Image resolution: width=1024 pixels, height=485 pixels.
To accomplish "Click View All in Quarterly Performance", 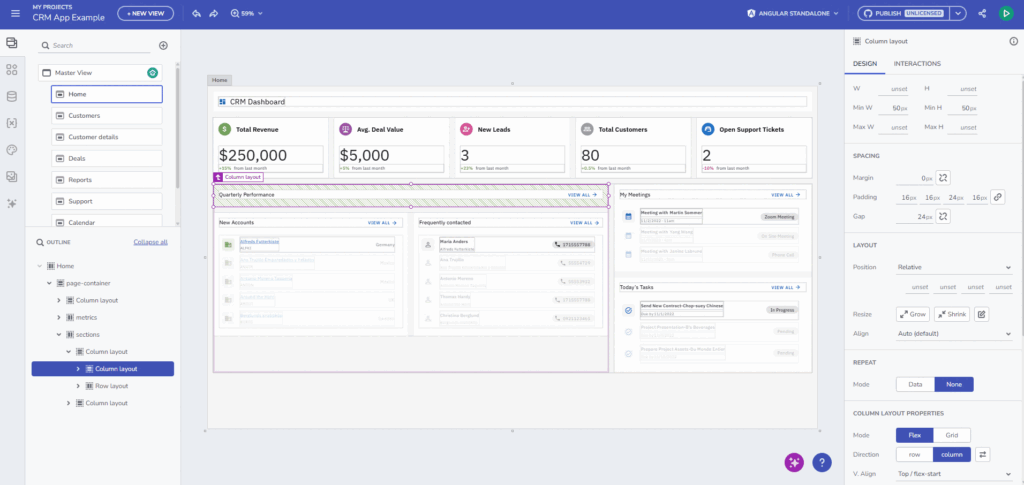I will (x=583, y=195).
